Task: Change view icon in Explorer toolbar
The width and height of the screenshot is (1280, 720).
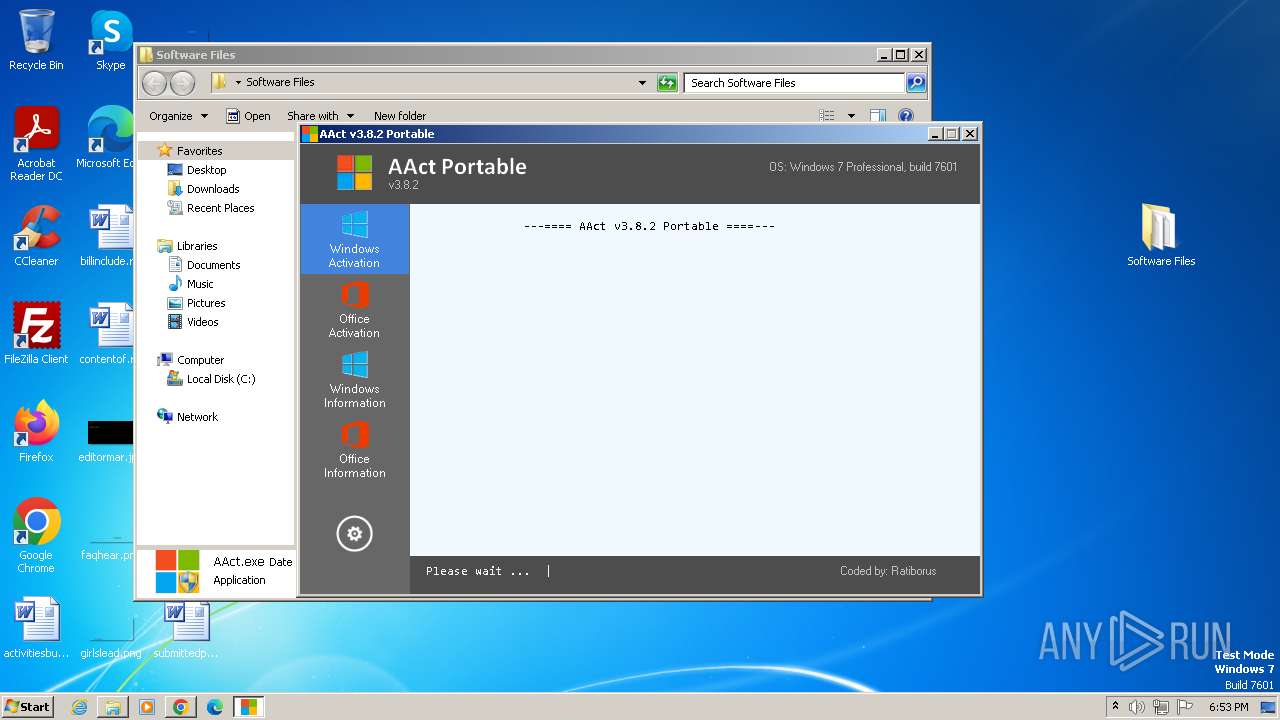Action: click(827, 116)
